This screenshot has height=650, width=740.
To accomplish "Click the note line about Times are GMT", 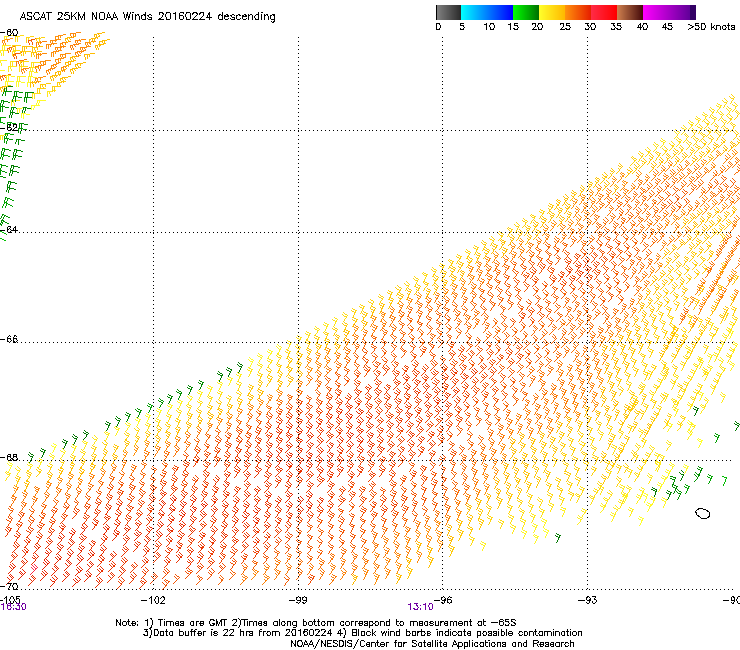I will click(x=316, y=623).
